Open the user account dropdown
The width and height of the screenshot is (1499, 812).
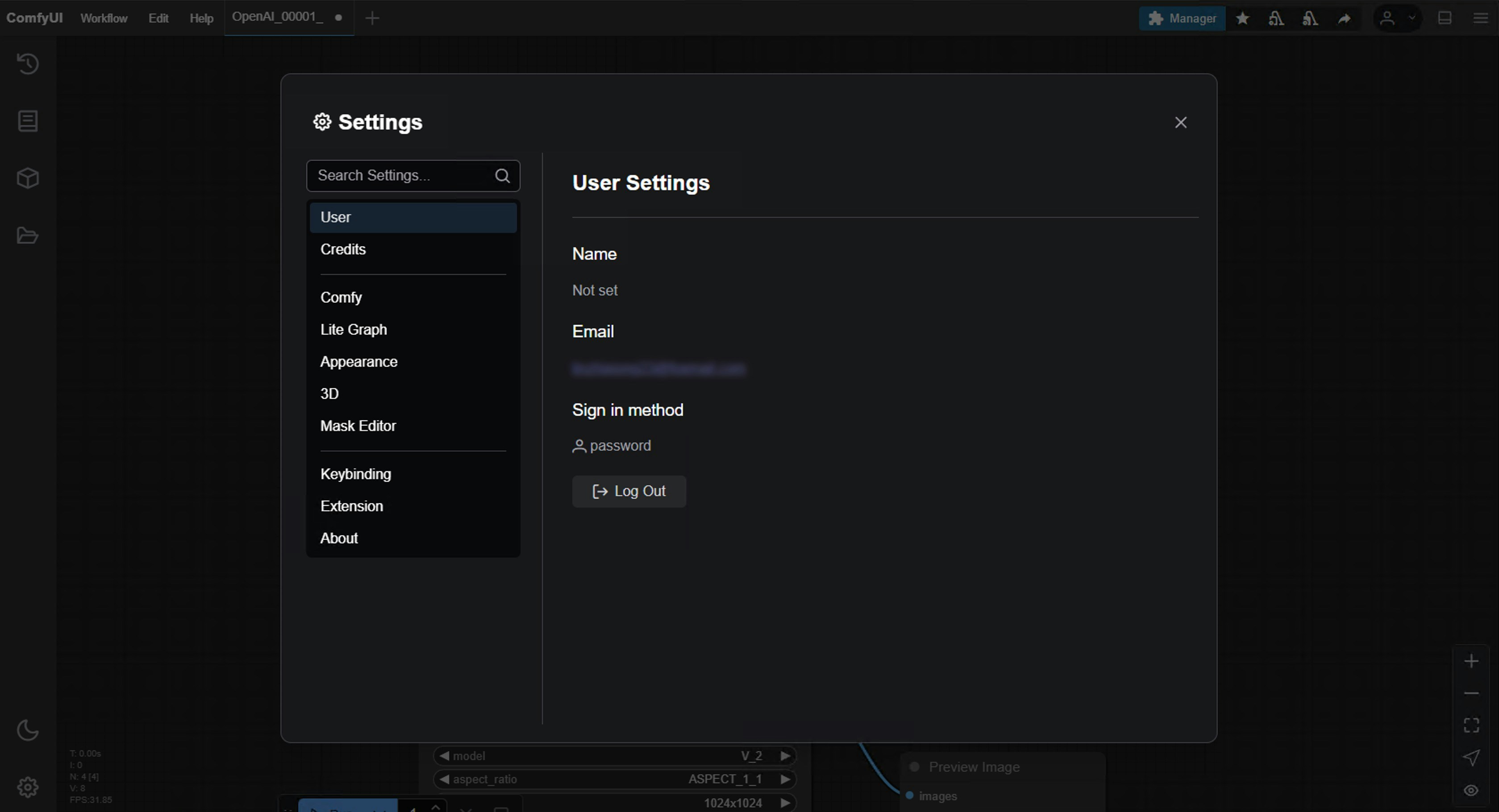[1397, 19]
